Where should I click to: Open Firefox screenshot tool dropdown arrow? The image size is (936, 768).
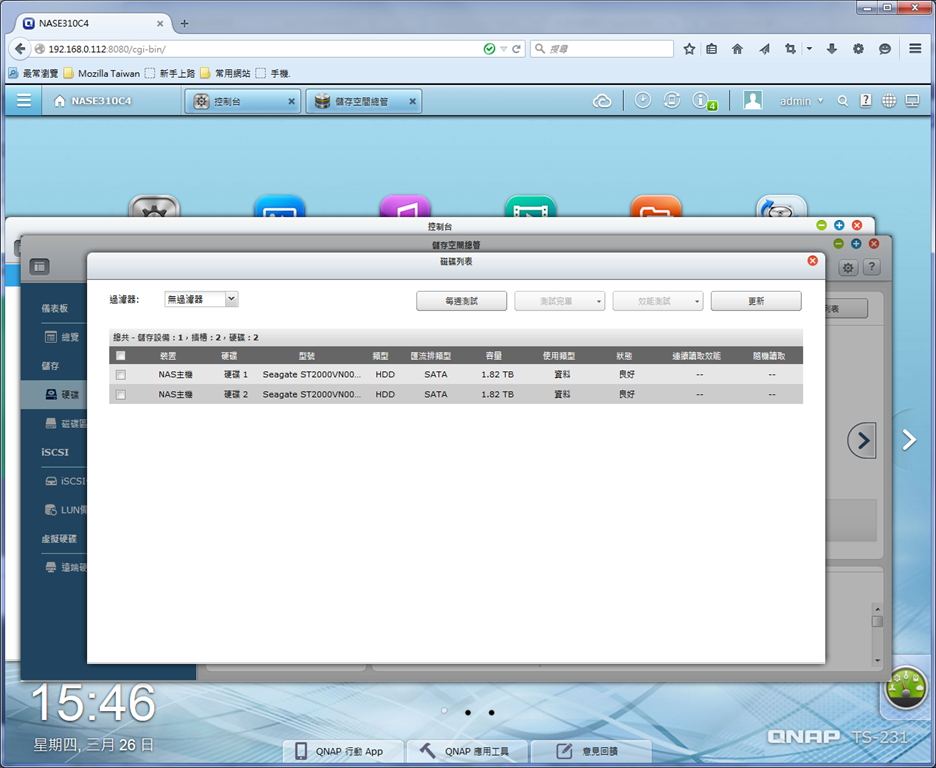(x=809, y=49)
